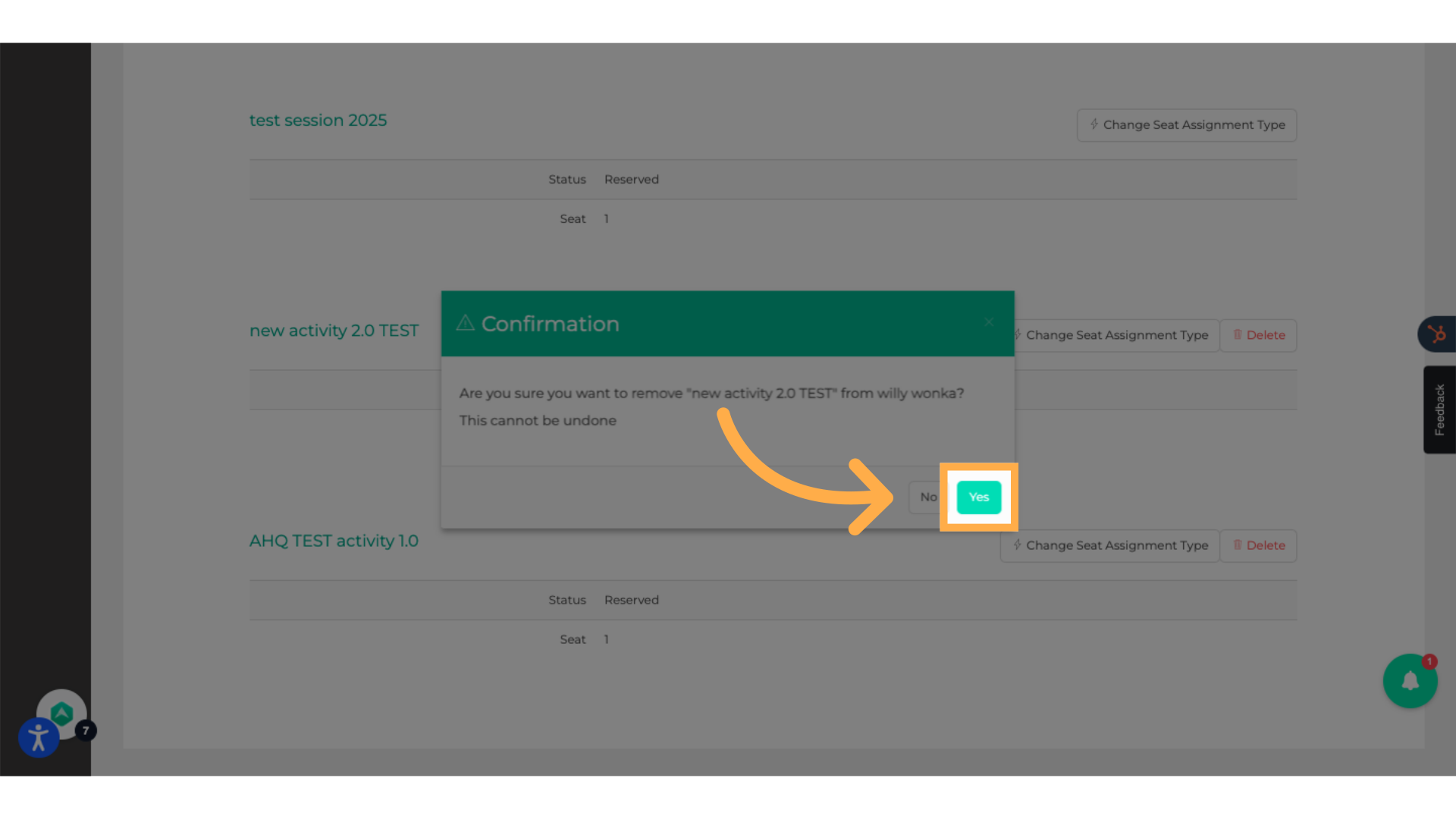Open the test session 2025 link

point(318,121)
